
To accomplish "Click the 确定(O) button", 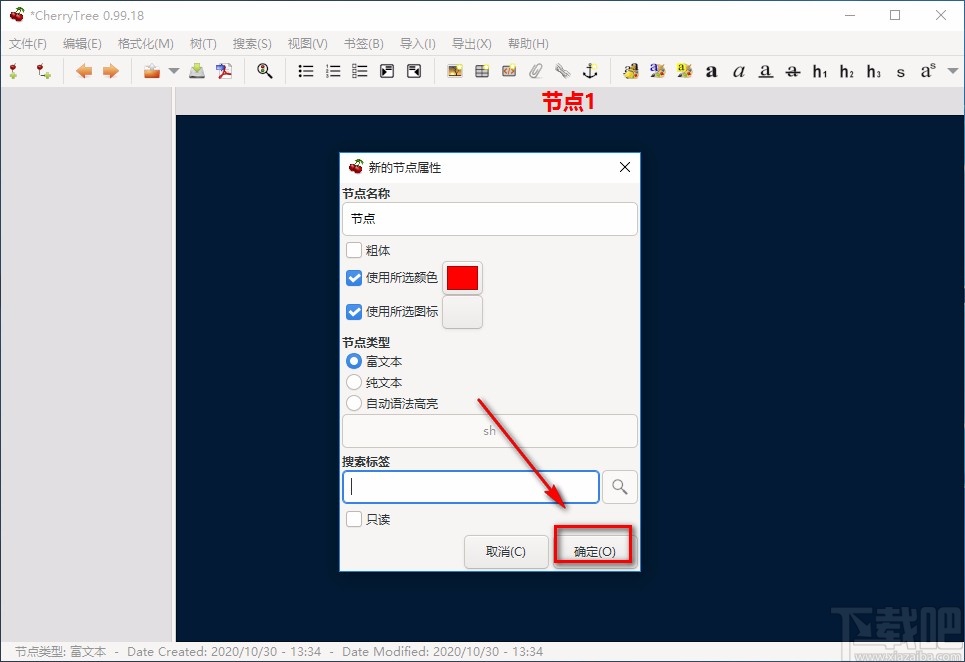I will (x=595, y=551).
